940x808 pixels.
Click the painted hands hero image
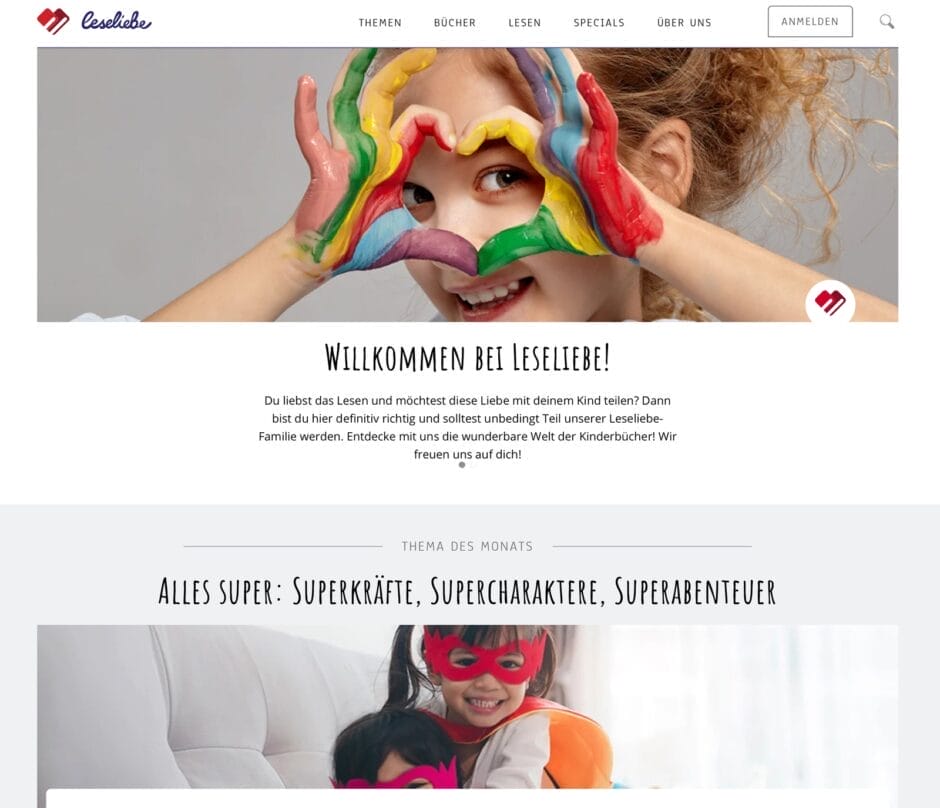[x=468, y=185]
